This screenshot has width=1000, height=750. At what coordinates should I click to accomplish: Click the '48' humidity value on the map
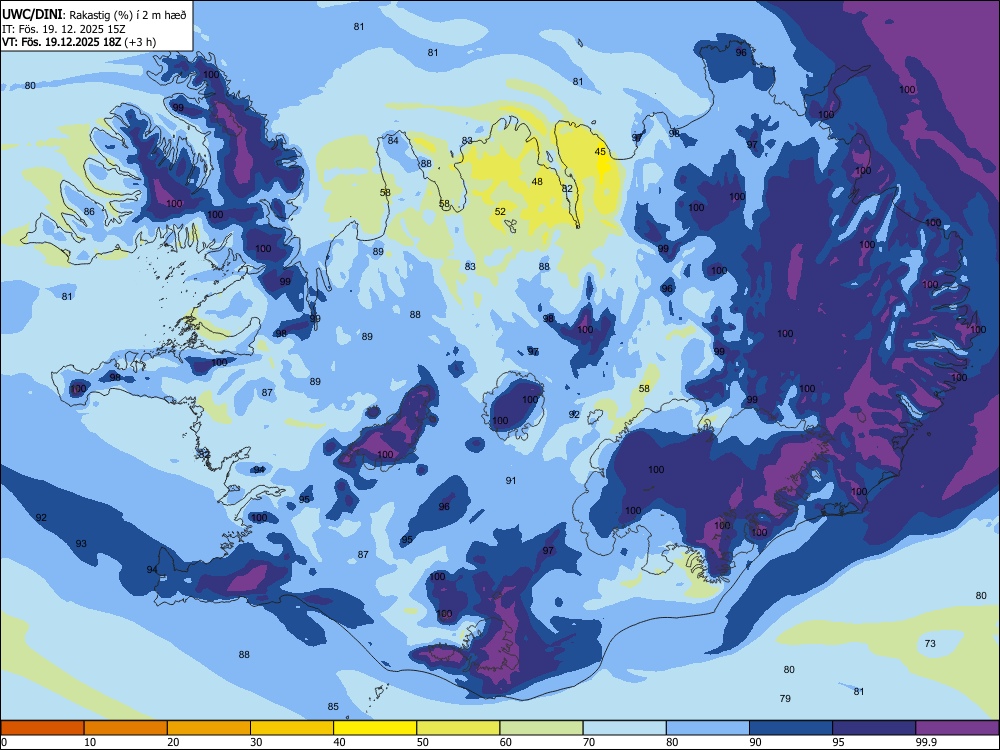click(538, 182)
